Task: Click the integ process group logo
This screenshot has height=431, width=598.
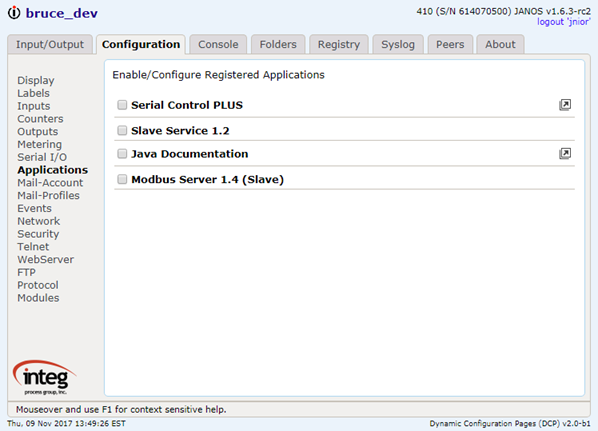Action: [45, 377]
